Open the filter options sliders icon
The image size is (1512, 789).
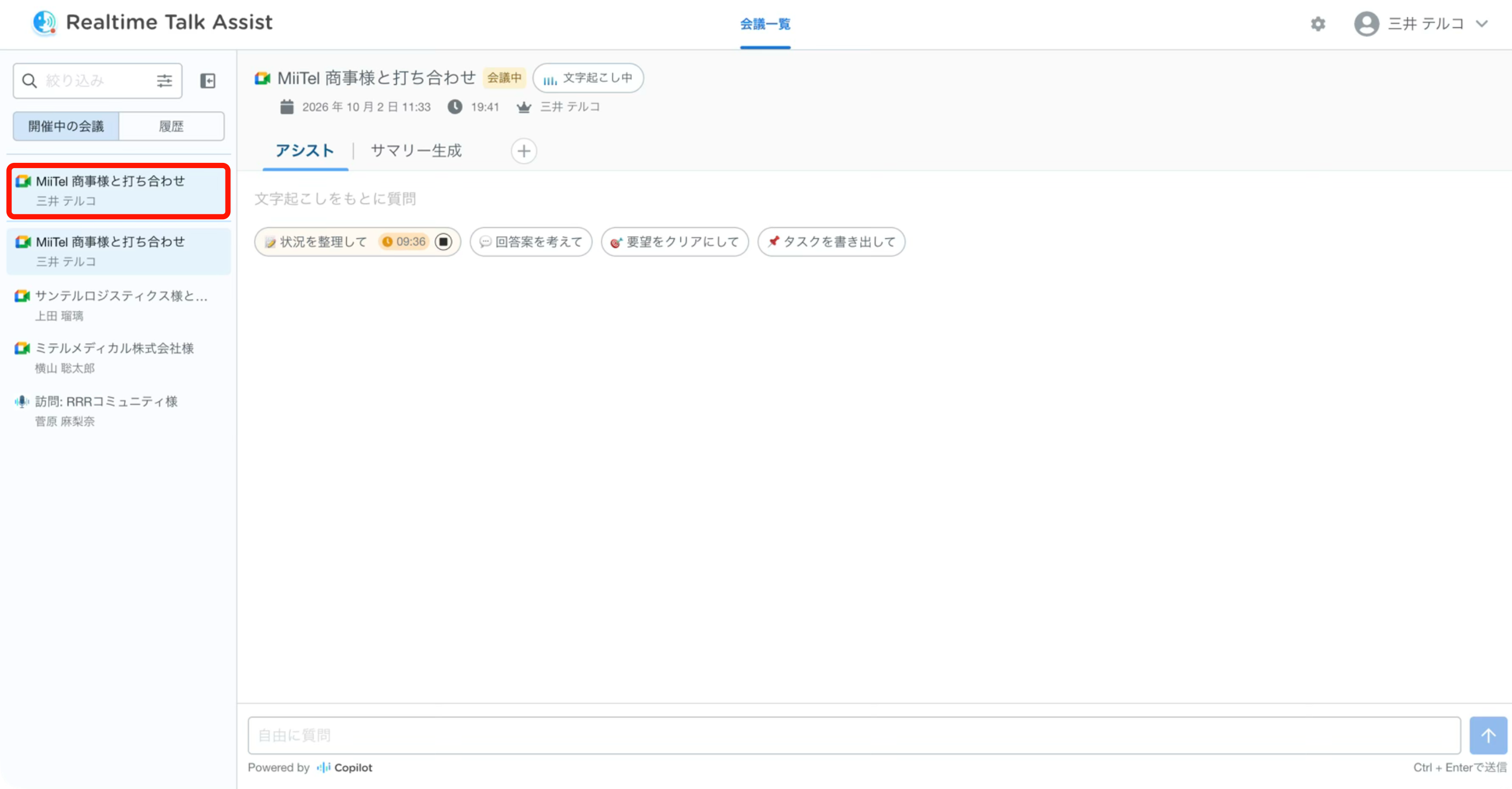[164, 81]
